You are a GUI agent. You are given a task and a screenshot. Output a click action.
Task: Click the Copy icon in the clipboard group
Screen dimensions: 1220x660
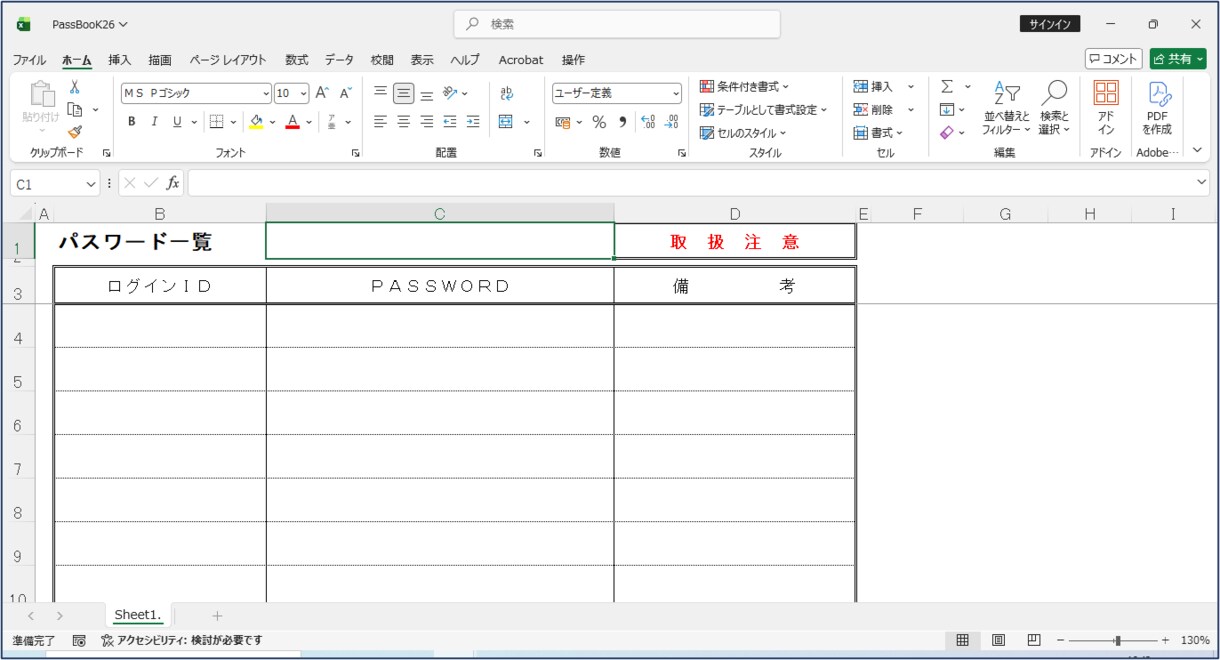pos(74,109)
